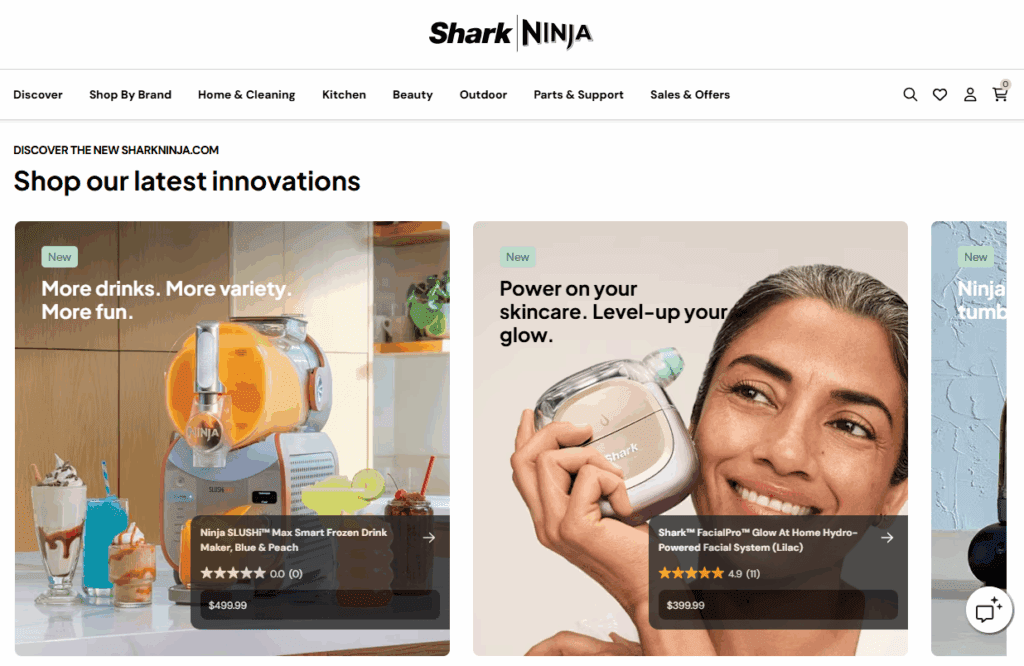Open Shark FacialPro Glow product title link
1024x666 pixels.
click(x=758, y=540)
